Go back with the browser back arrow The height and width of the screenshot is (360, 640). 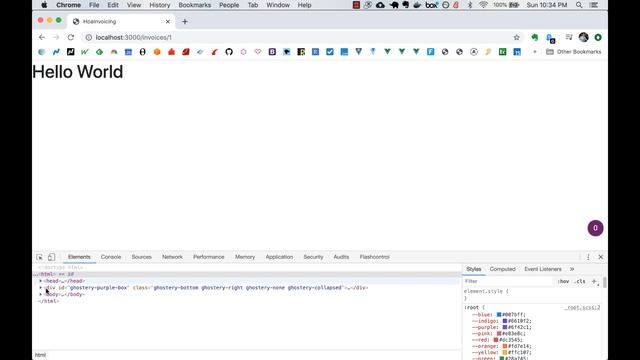[x=42, y=37]
